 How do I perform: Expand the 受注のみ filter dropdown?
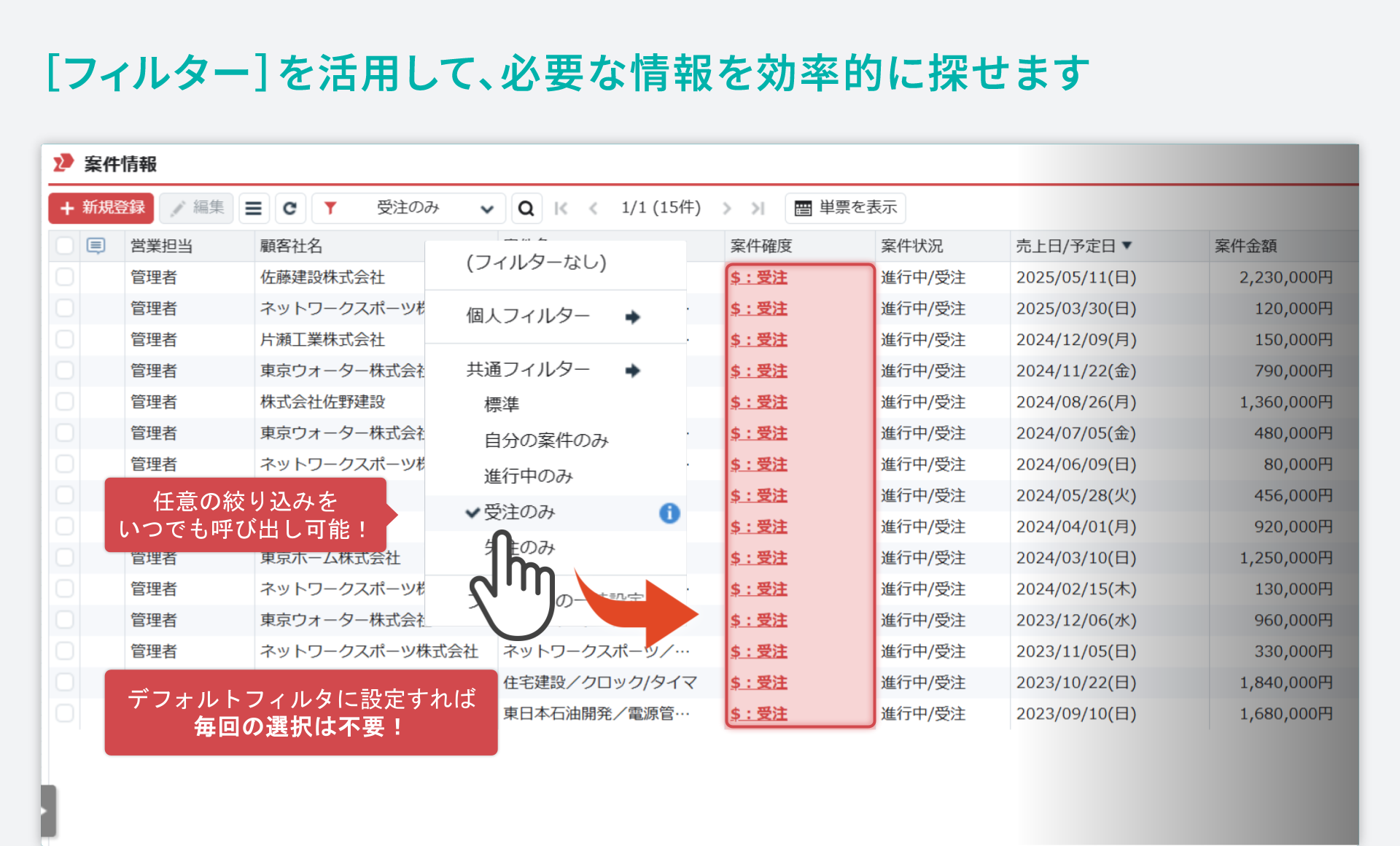tap(487, 208)
